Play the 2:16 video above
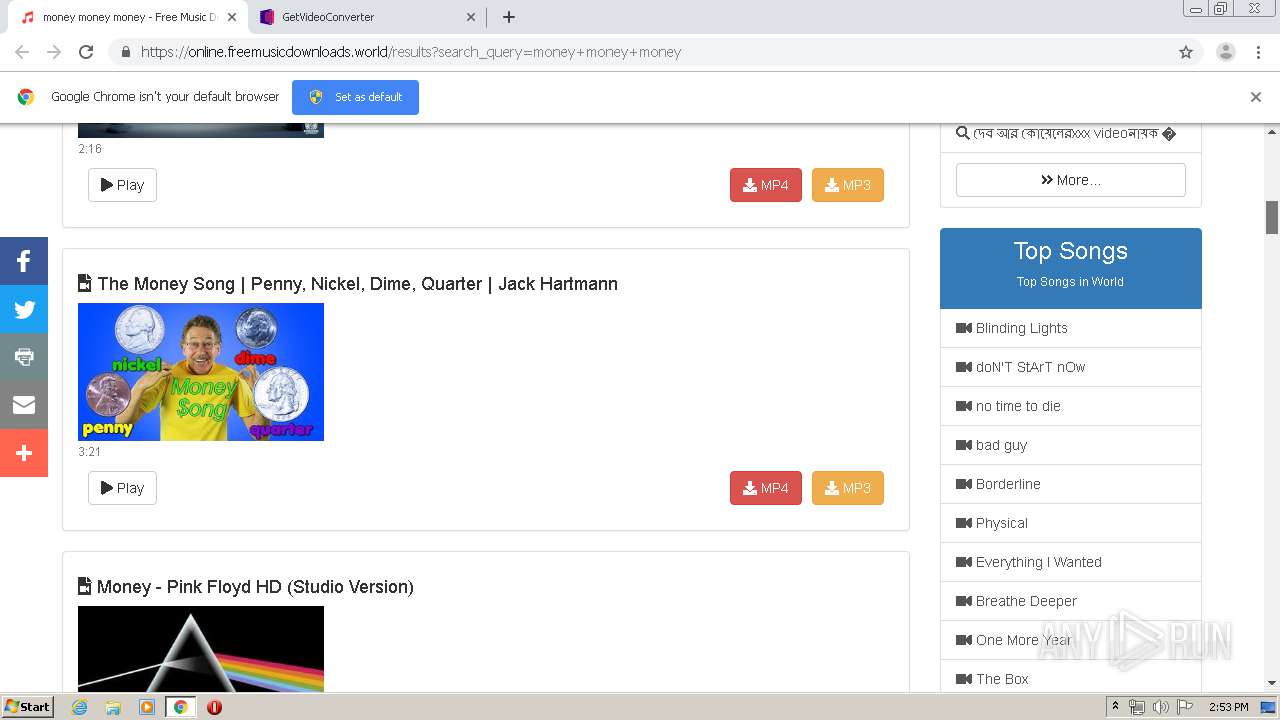The width and height of the screenshot is (1280, 720). coord(122,185)
